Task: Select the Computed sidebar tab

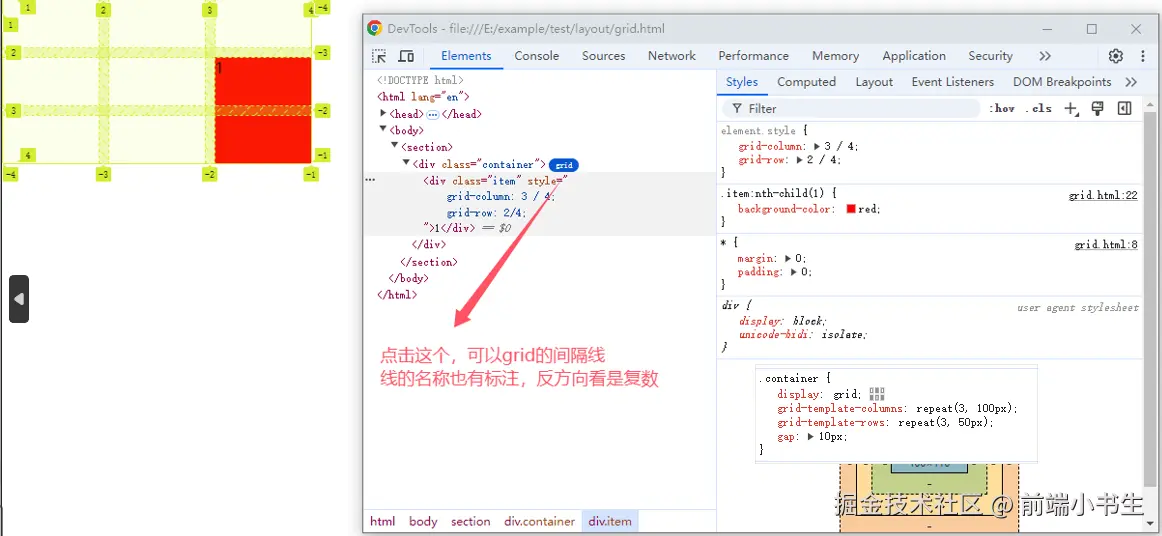Action: (x=806, y=82)
